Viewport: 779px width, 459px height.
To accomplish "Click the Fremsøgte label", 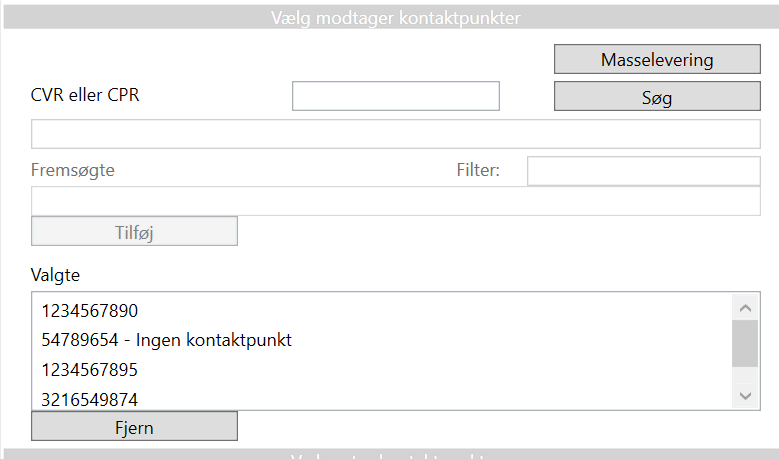I will click(73, 170).
